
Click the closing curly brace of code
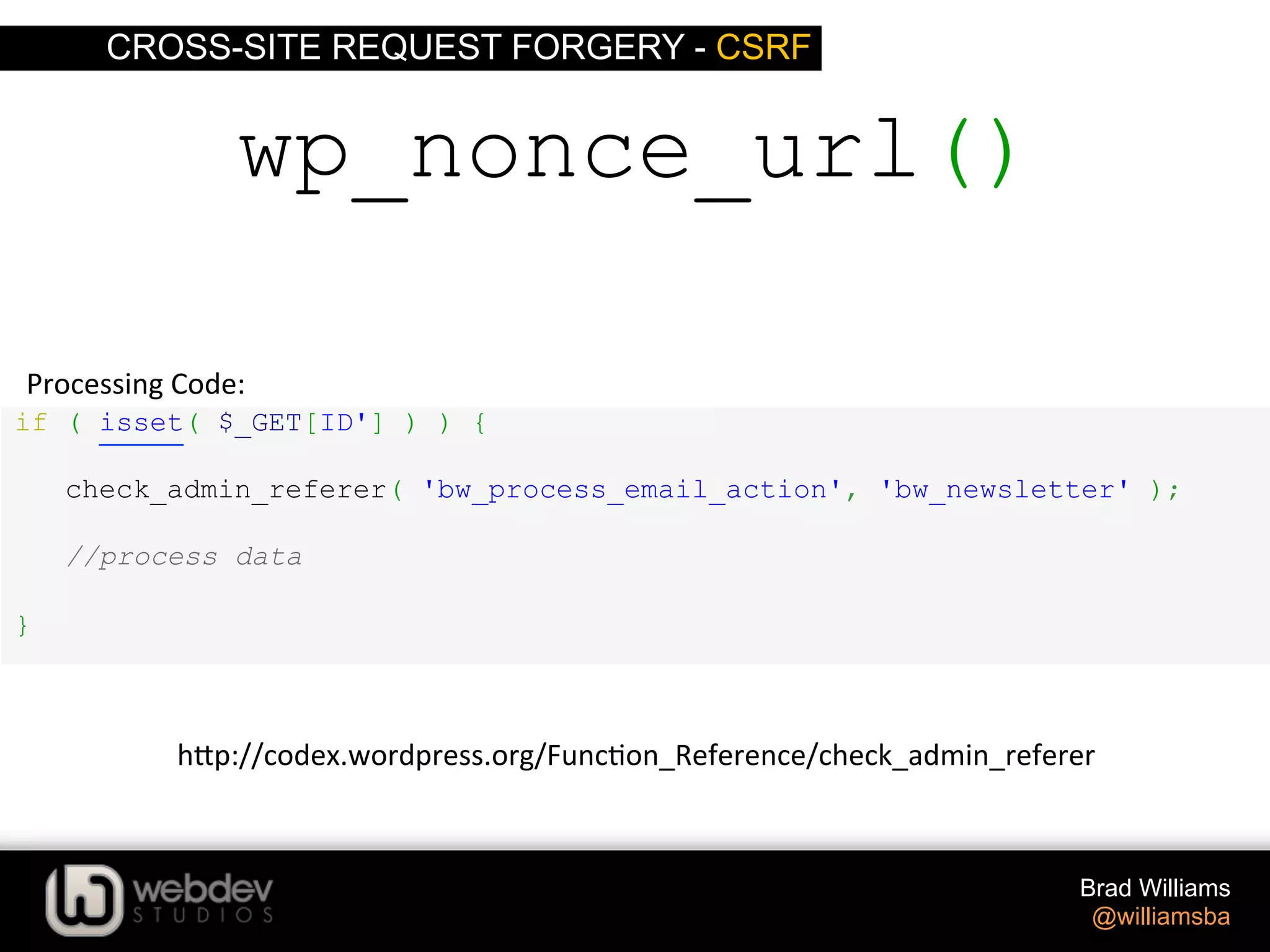[x=23, y=625]
